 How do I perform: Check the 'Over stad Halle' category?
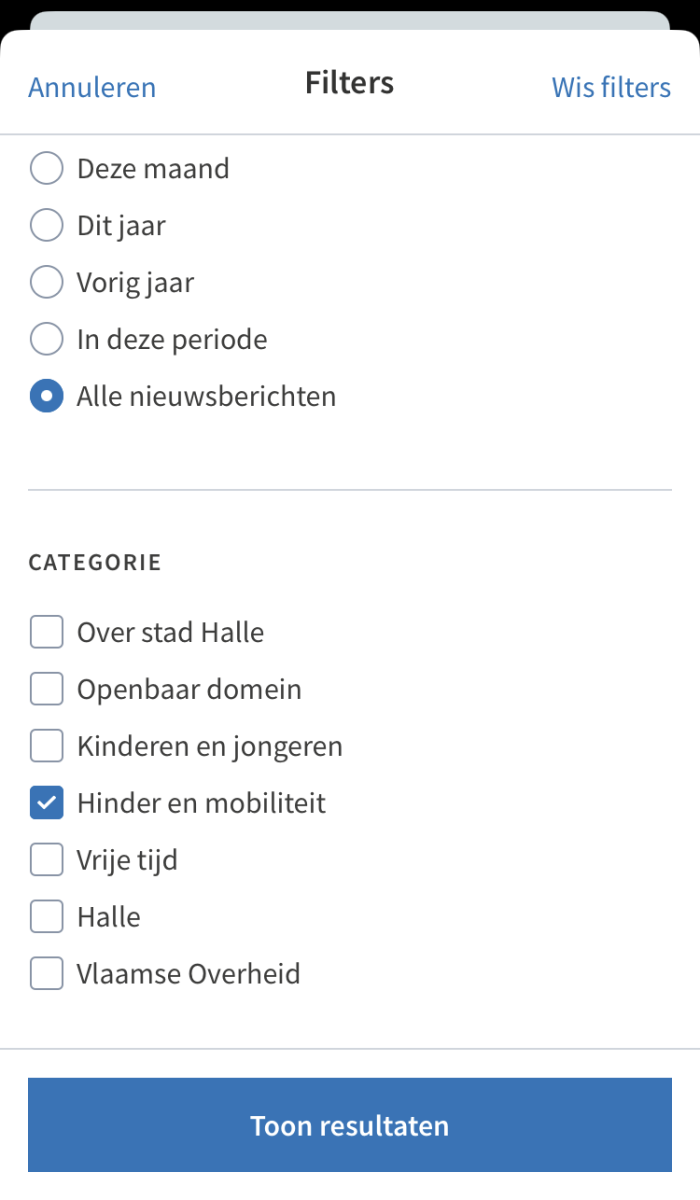click(x=45, y=632)
